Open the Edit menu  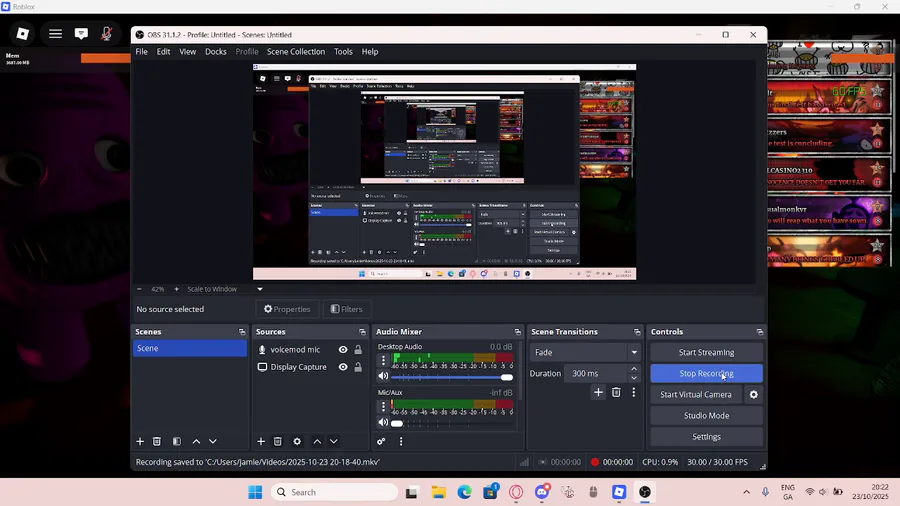point(164,52)
